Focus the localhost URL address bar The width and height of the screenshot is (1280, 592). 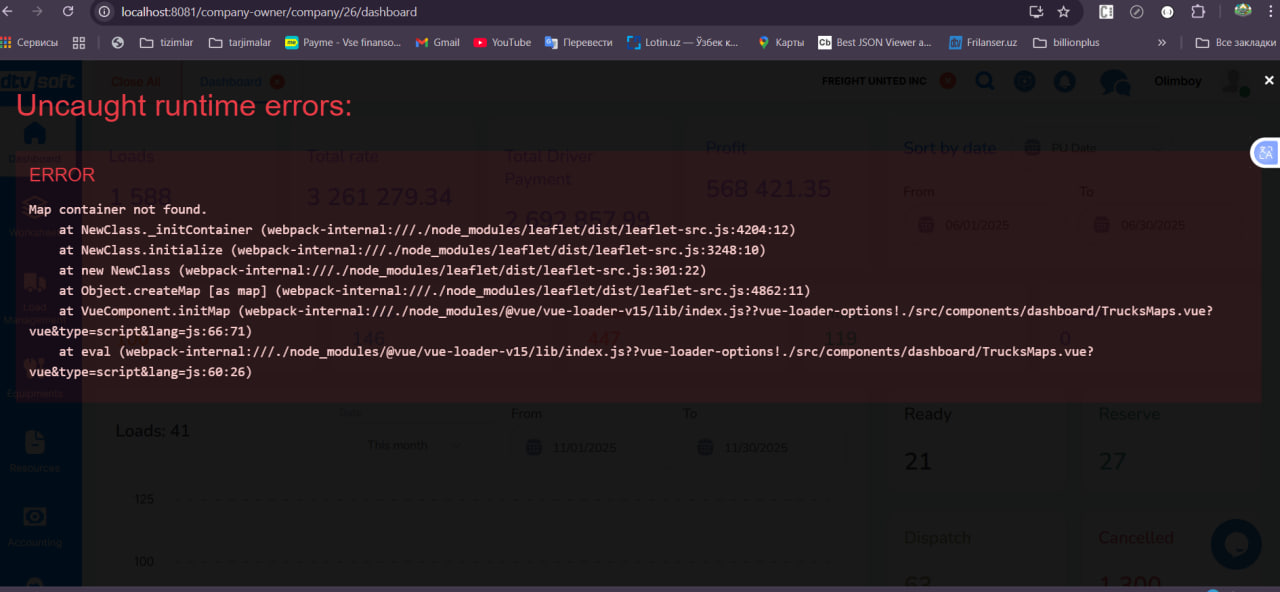500,12
